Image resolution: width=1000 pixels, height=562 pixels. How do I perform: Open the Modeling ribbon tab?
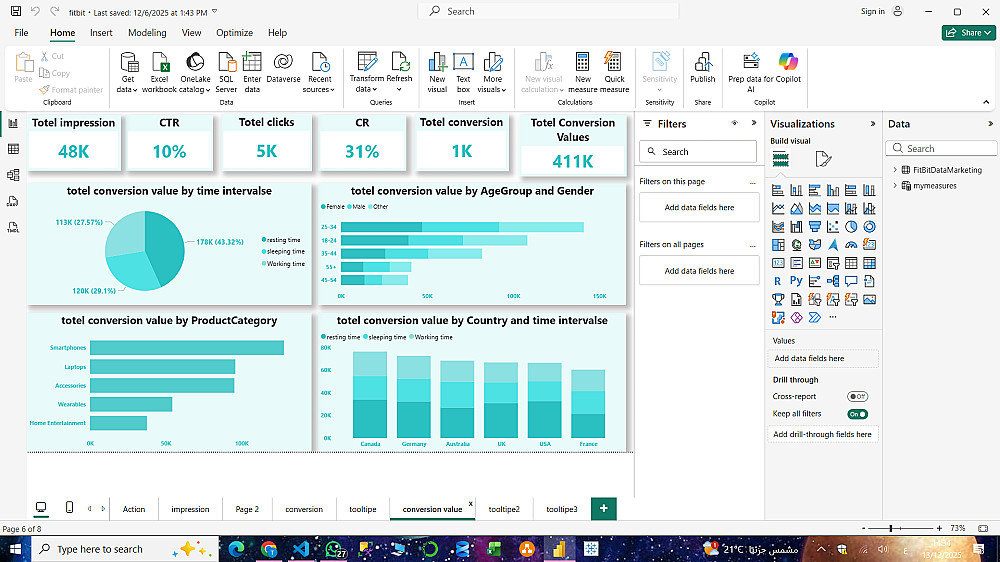pyautogui.click(x=147, y=33)
